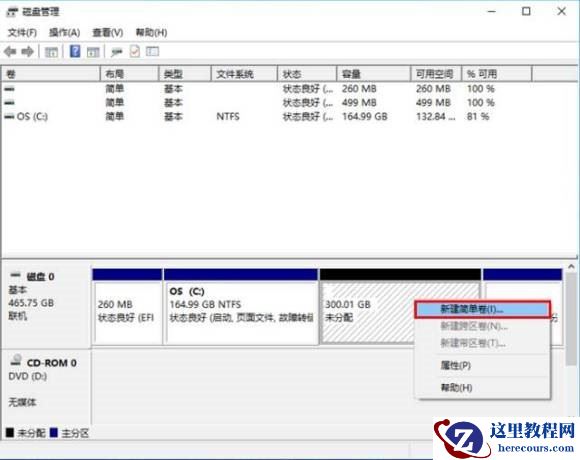Click the Disk 0 drive icon
580x460 pixels.
coord(16,275)
